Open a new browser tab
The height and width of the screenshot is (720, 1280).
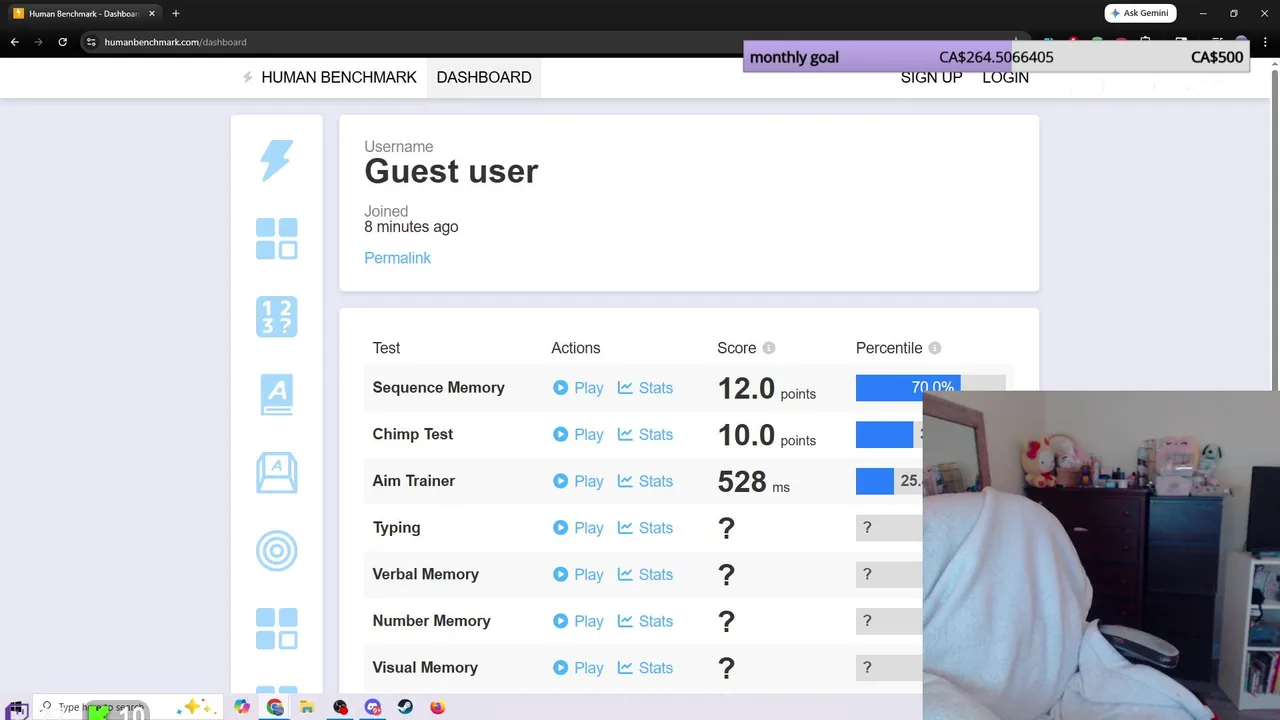tap(176, 14)
